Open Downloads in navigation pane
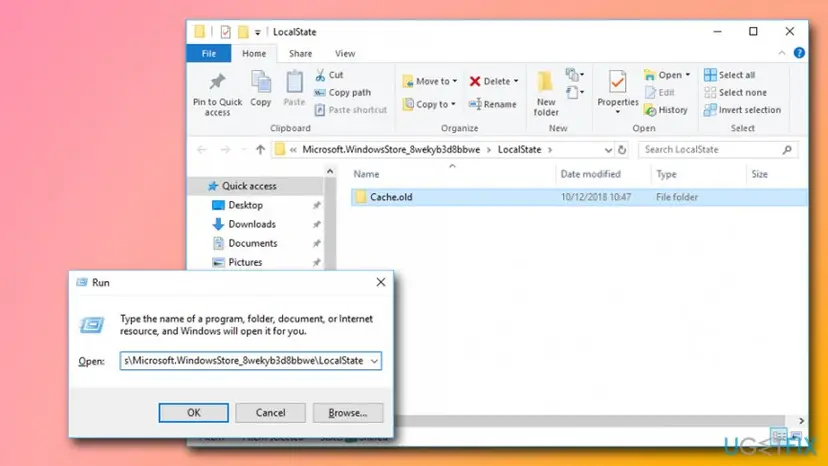Screen dimensions: 828x466 252,224
